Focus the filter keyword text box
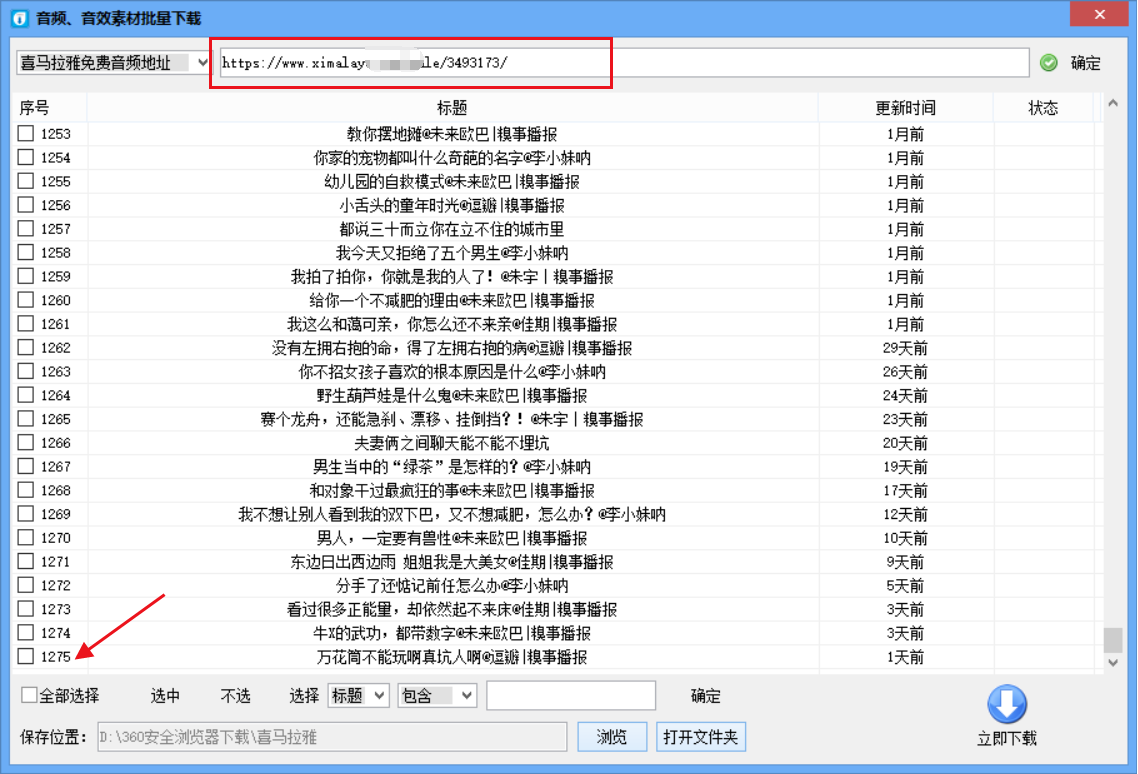 pyautogui.click(x=571, y=696)
